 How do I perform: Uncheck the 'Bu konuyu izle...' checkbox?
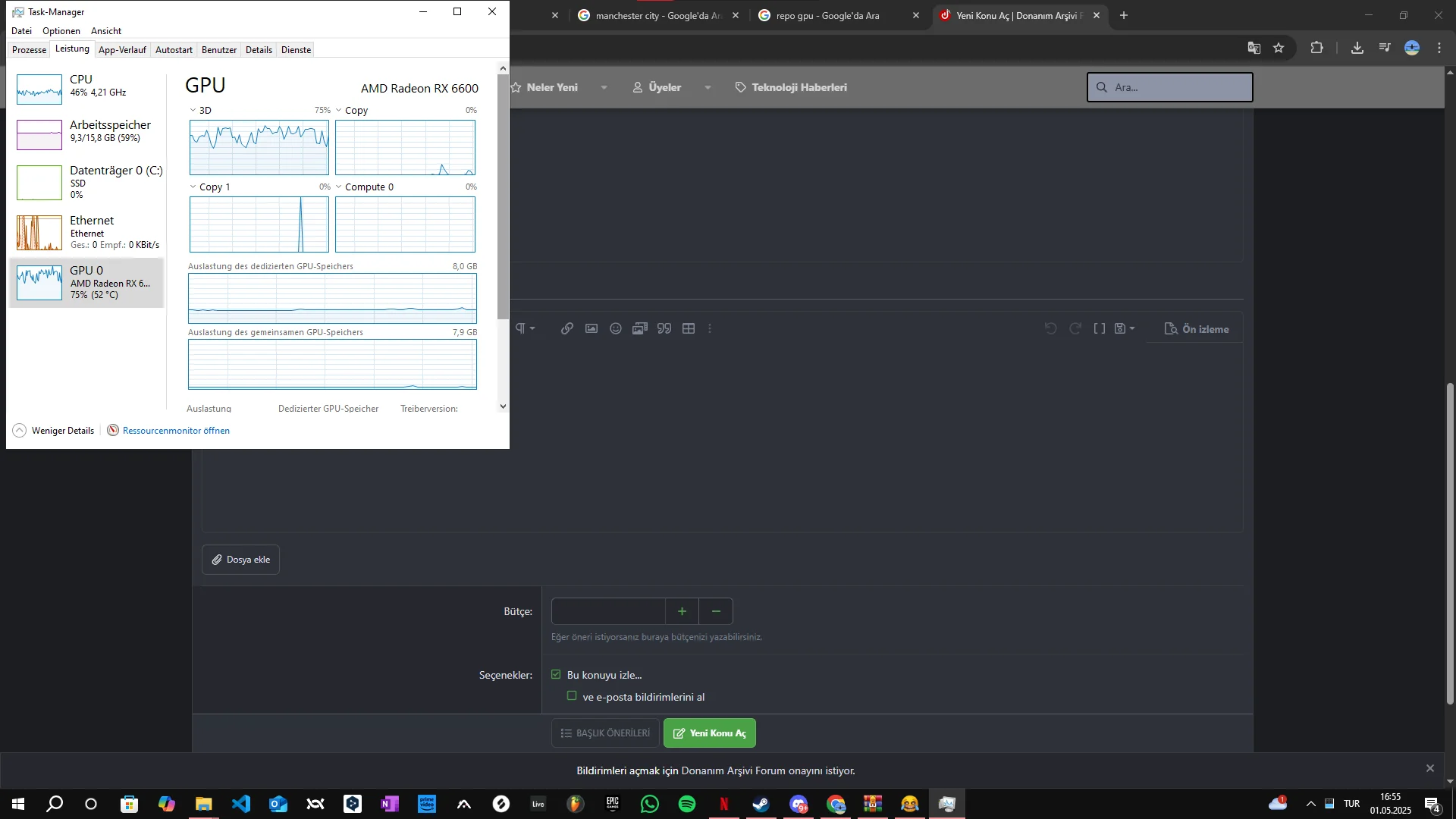556,674
